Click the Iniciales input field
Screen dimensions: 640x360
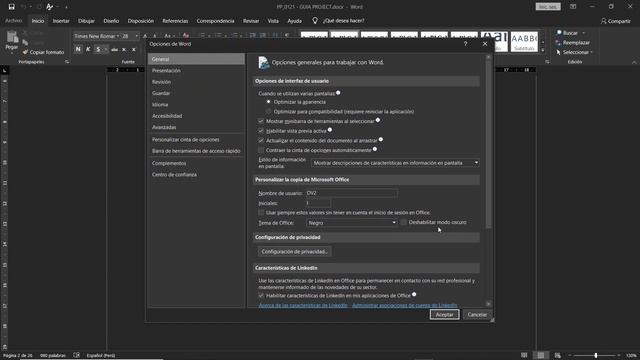318,203
